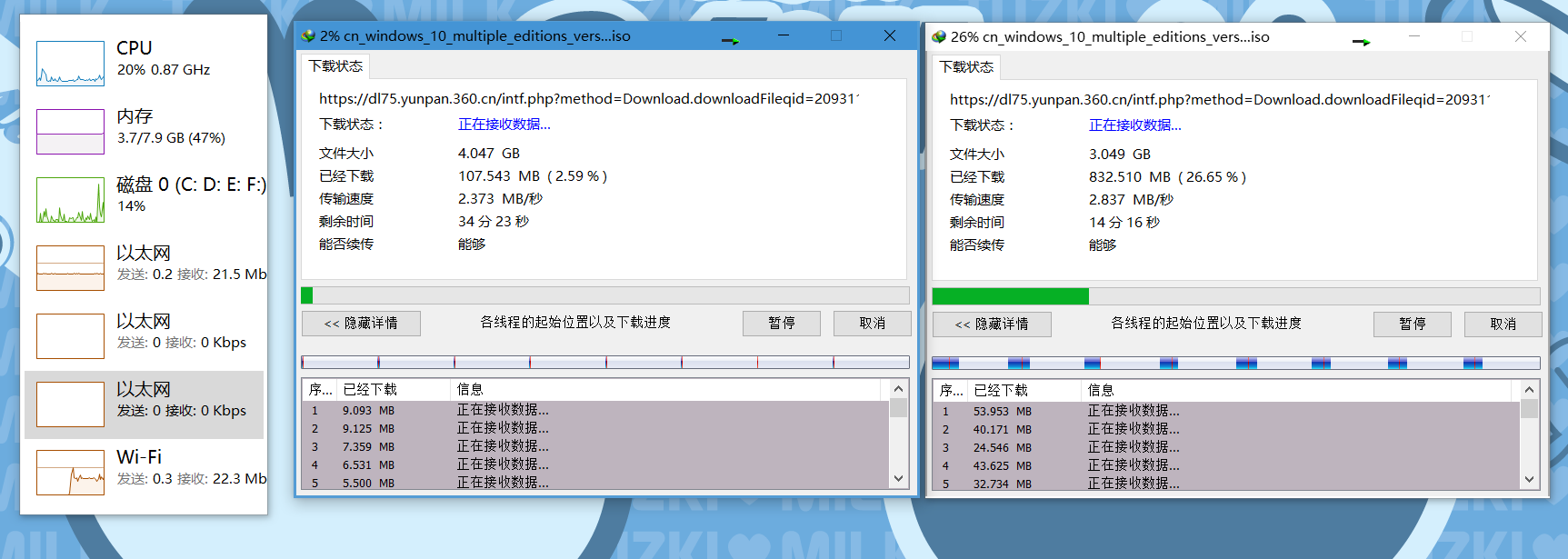The image size is (1568, 559).
Task: Pause the 2% download
Action: pos(782,324)
